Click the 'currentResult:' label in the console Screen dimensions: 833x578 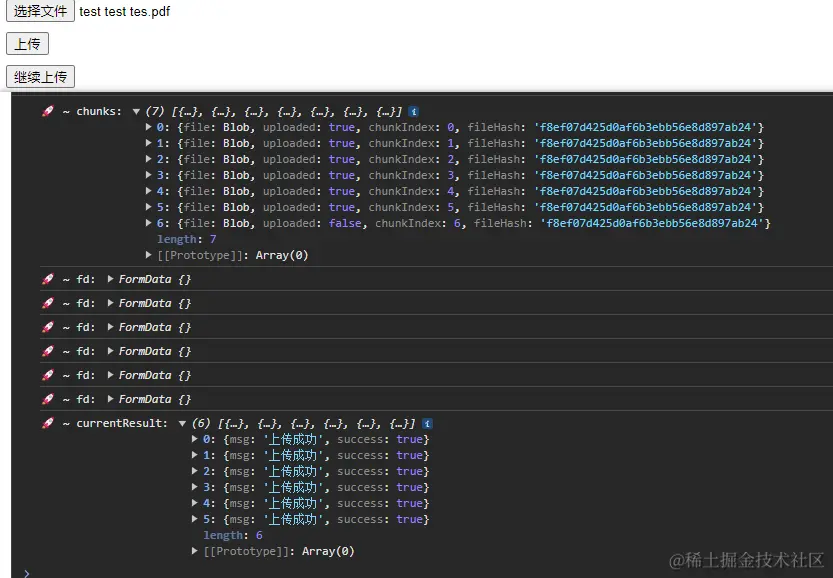tap(122, 423)
